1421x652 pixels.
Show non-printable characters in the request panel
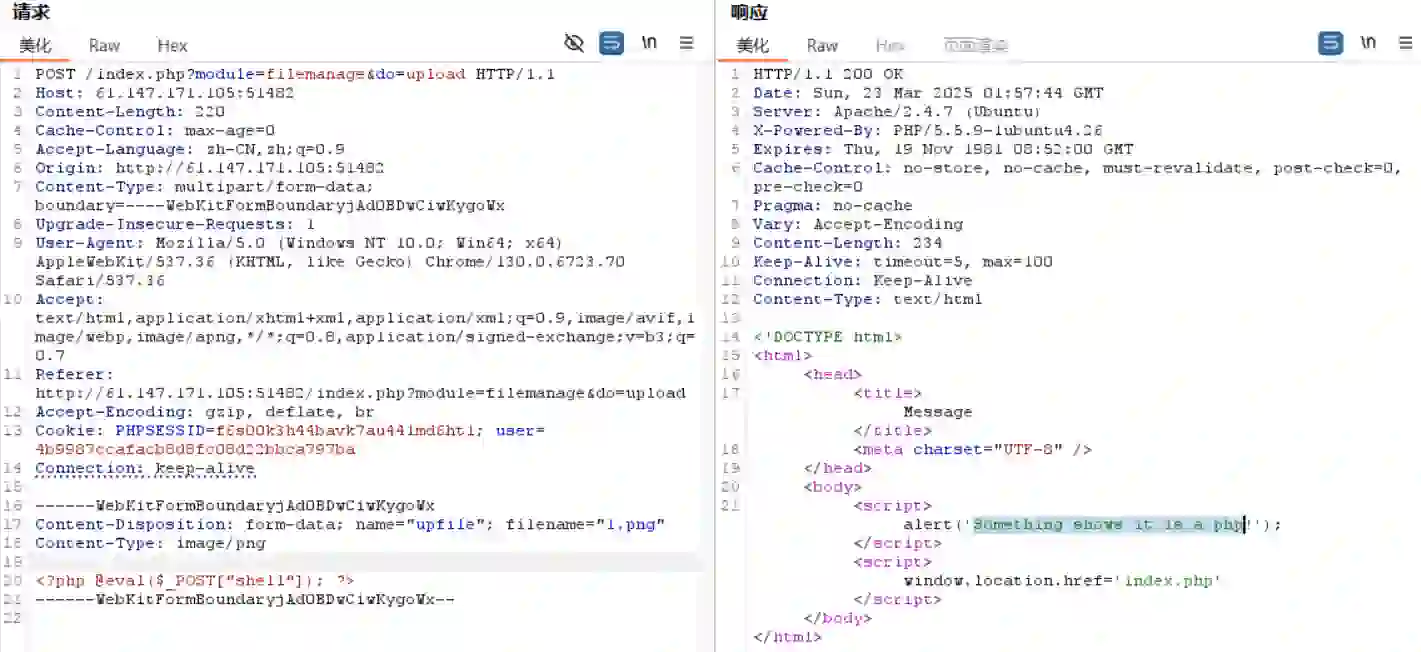point(649,43)
